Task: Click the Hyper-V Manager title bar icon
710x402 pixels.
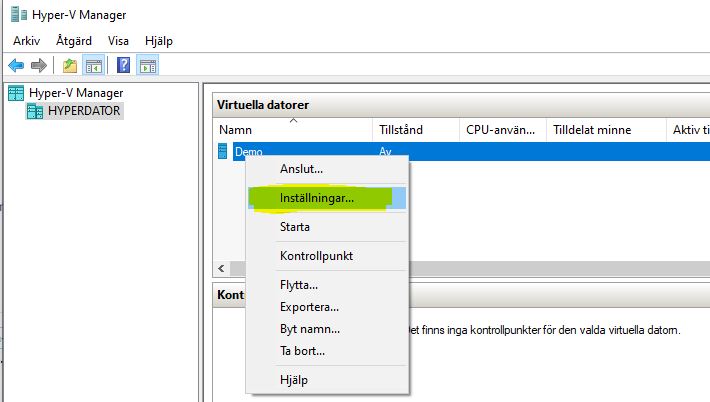Action: 19,14
